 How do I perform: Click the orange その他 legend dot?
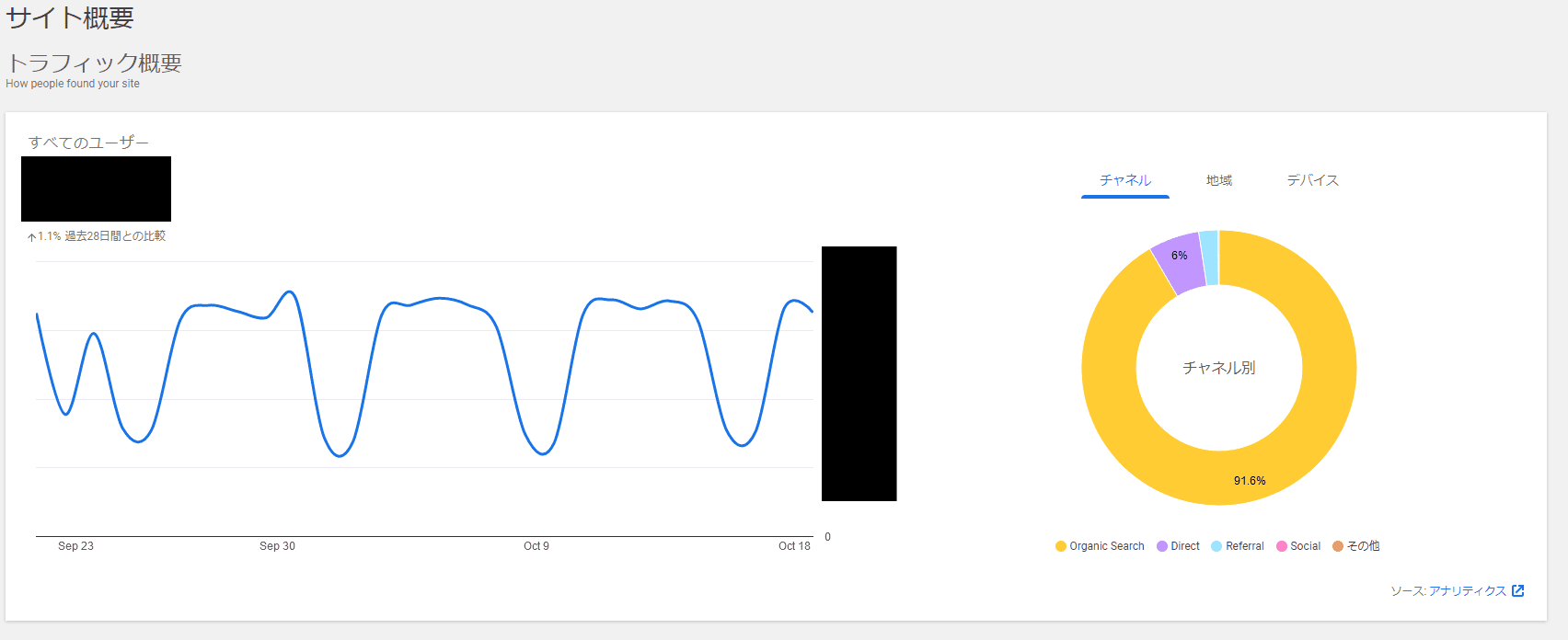coord(1338,546)
